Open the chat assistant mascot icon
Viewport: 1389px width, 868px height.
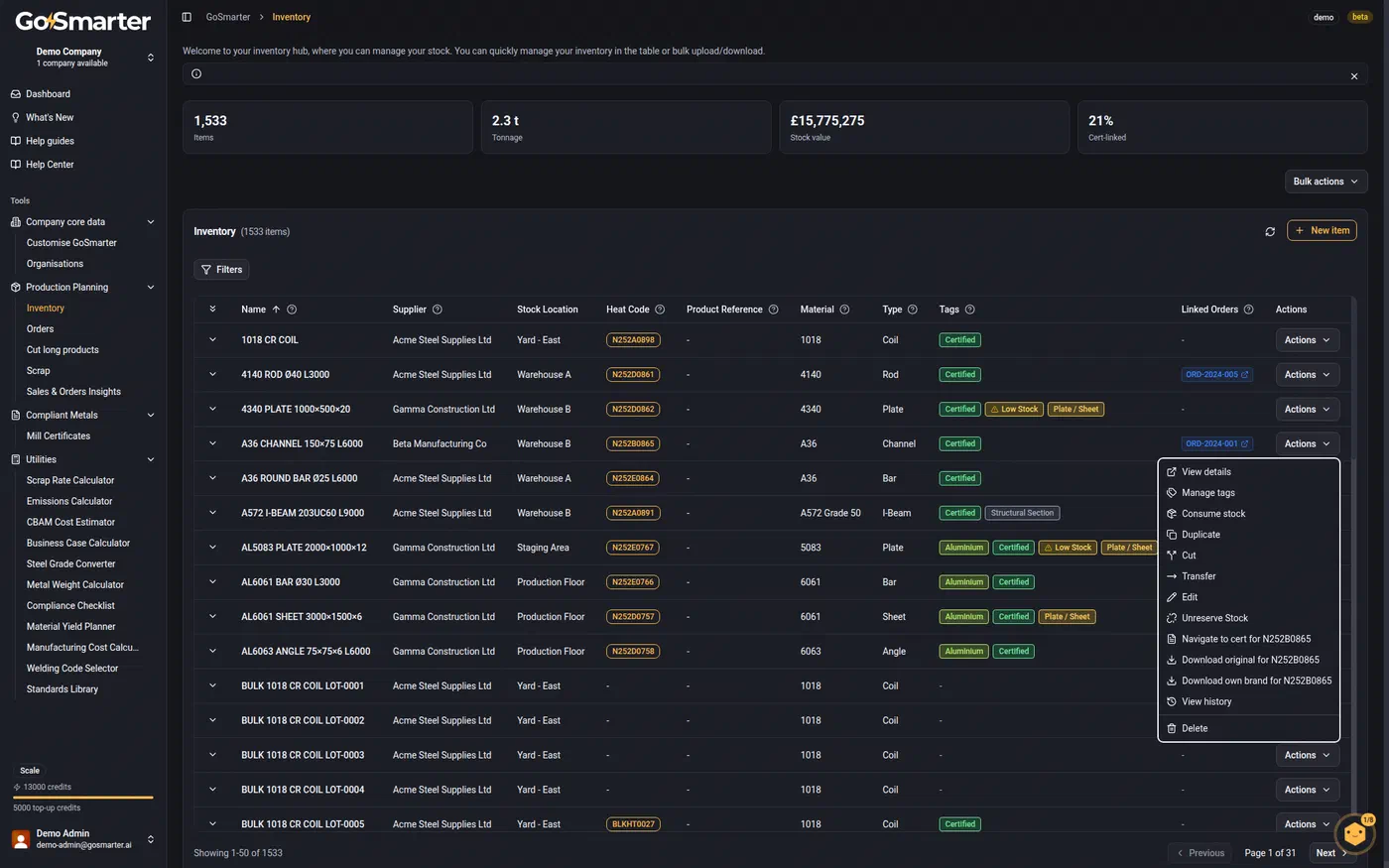click(x=1355, y=834)
